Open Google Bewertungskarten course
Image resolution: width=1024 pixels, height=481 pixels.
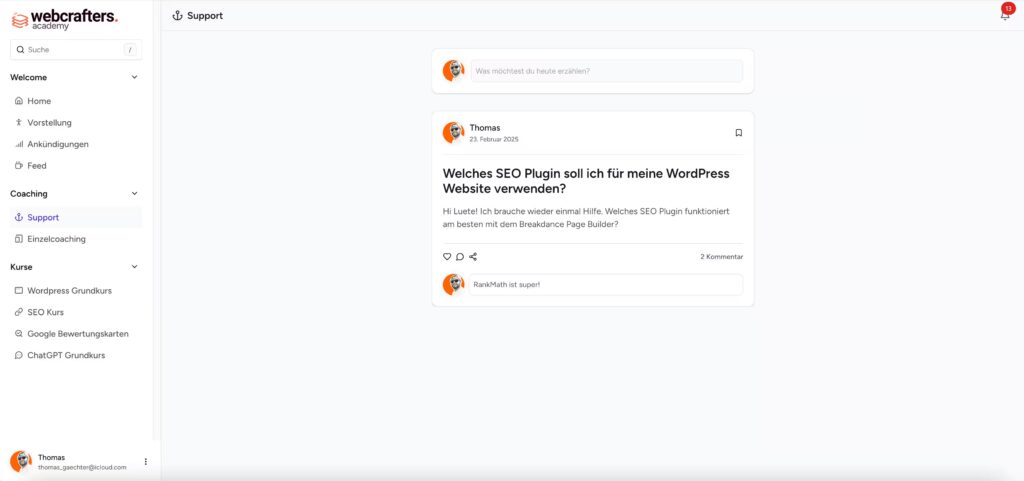pos(76,334)
